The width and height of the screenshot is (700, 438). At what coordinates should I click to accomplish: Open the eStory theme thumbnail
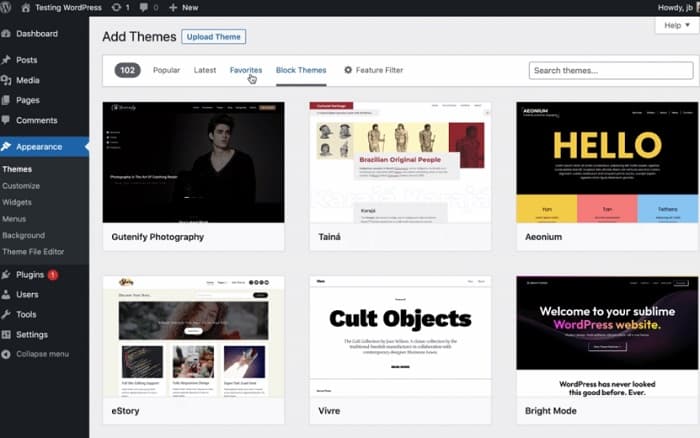click(x=193, y=336)
